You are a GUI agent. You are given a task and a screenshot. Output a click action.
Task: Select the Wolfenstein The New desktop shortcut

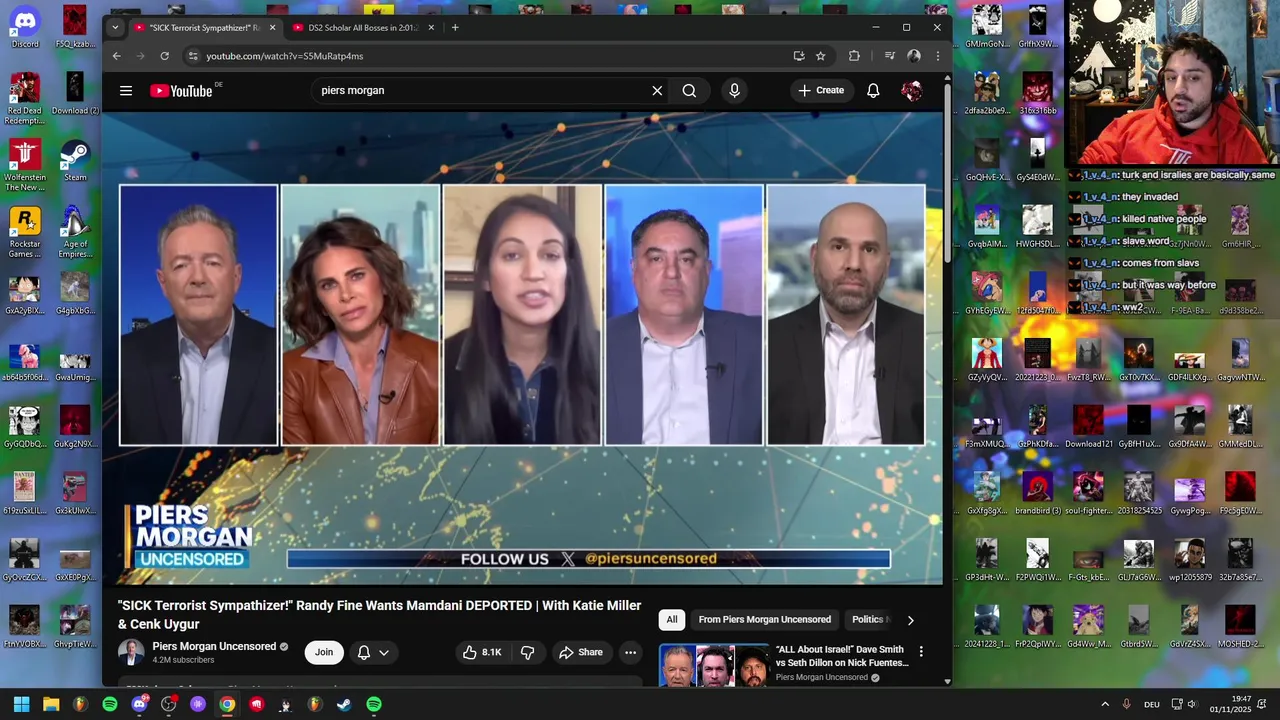[x=25, y=165]
